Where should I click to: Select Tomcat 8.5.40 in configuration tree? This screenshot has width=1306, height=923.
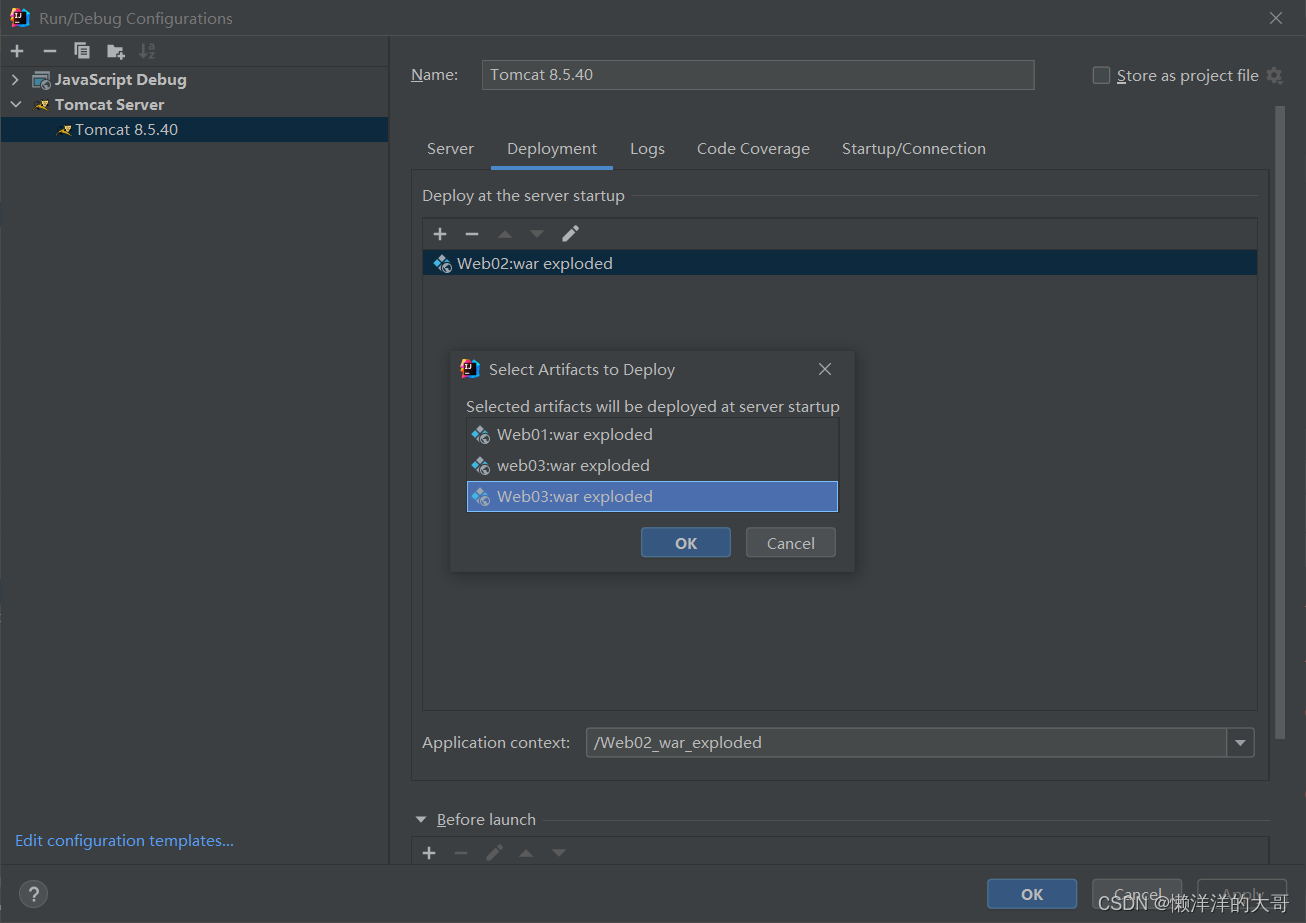tap(194, 130)
